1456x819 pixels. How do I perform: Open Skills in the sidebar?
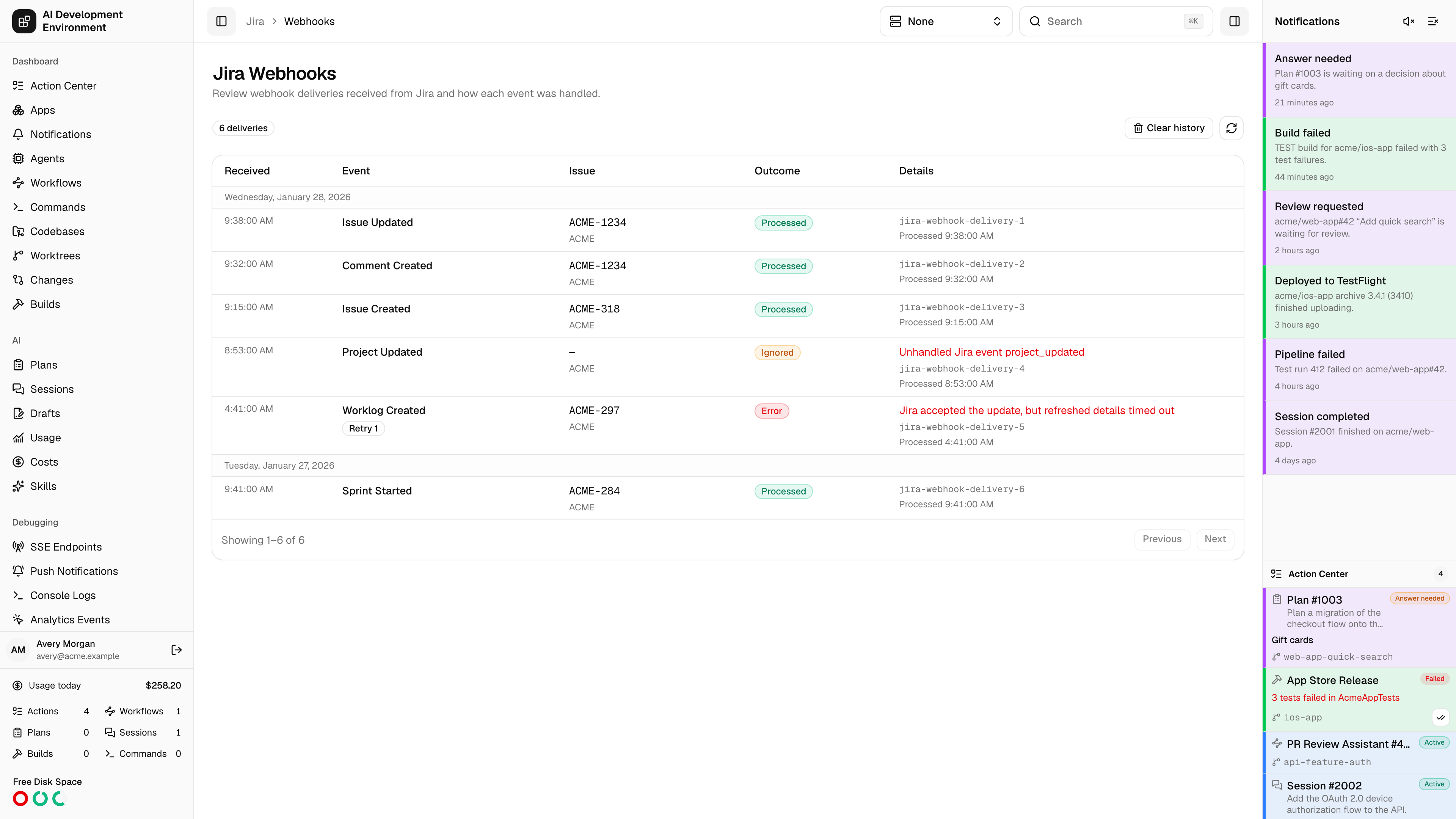(x=97, y=486)
